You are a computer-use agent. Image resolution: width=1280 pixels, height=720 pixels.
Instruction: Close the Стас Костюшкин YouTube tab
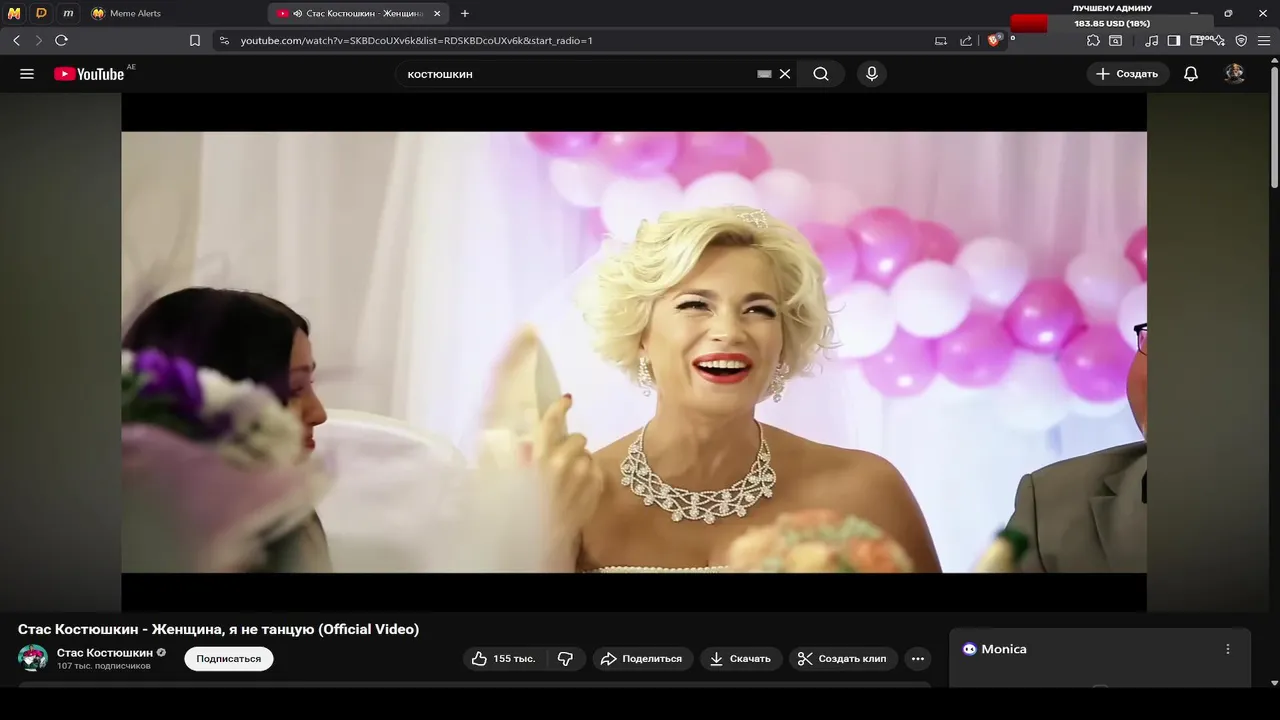(437, 14)
